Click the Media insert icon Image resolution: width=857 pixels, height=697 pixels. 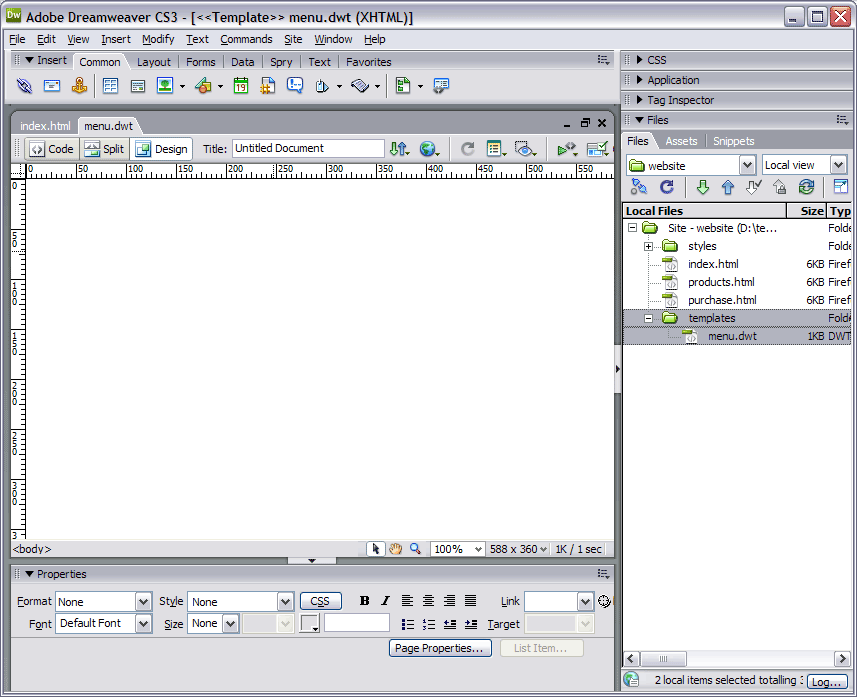click(x=203, y=86)
